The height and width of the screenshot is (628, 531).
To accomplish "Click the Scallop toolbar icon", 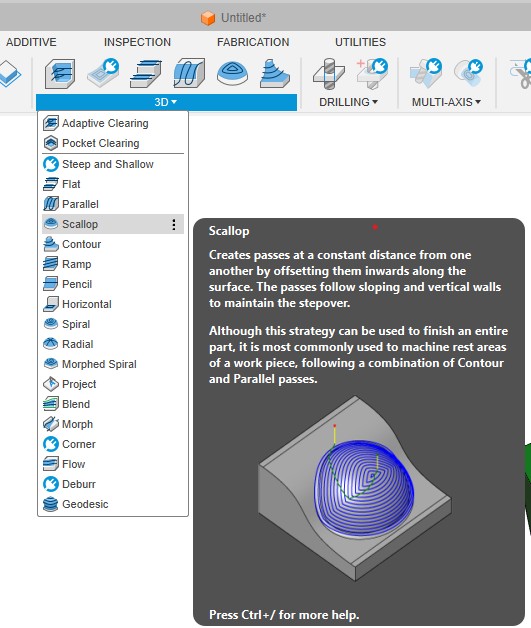I will tap(232, 73).
